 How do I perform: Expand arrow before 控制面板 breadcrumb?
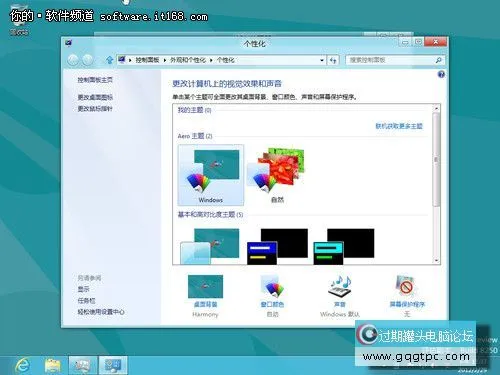point(130,60)
